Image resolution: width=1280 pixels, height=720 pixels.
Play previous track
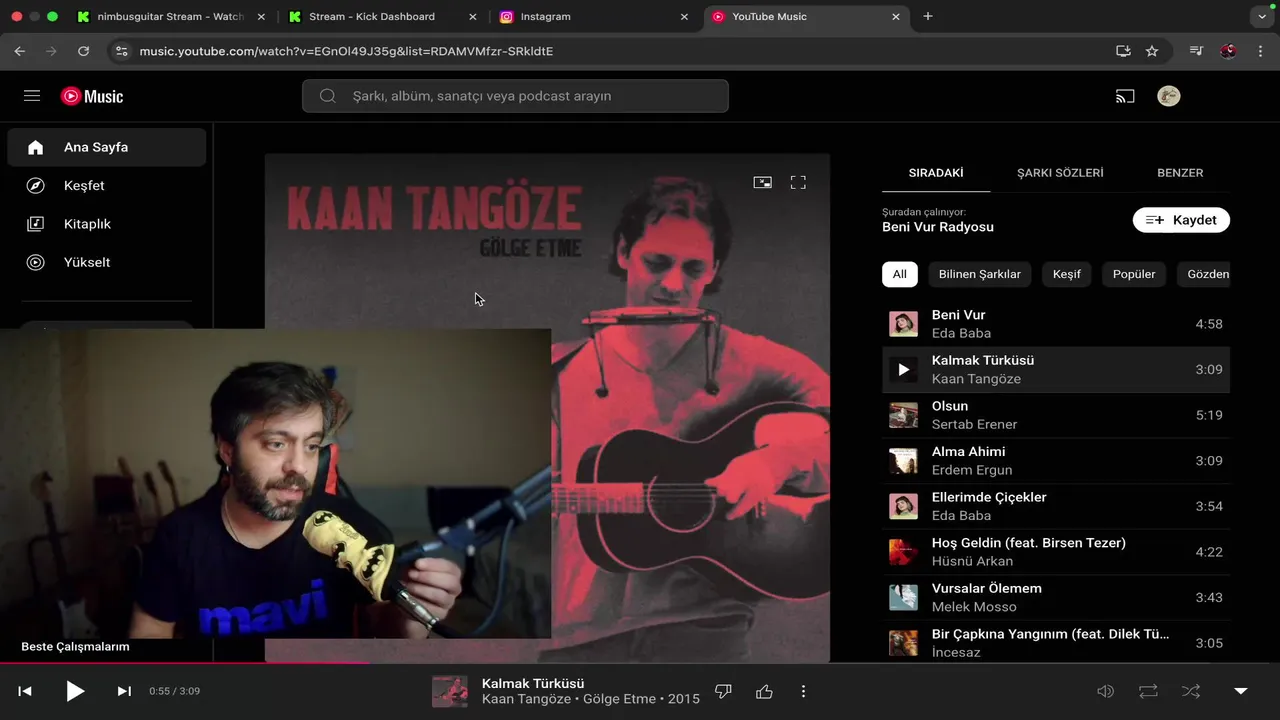click(25, 691)
